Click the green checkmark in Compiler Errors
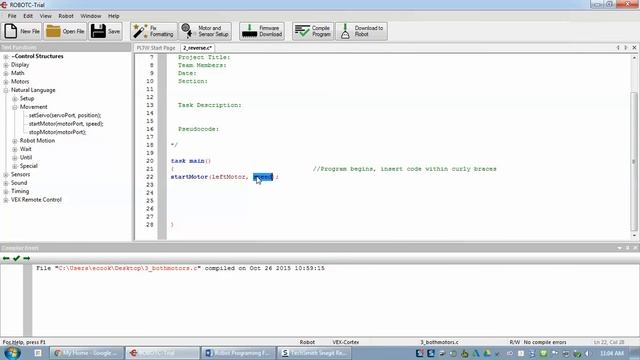This screenshot has height=360, width=640. 16,258
